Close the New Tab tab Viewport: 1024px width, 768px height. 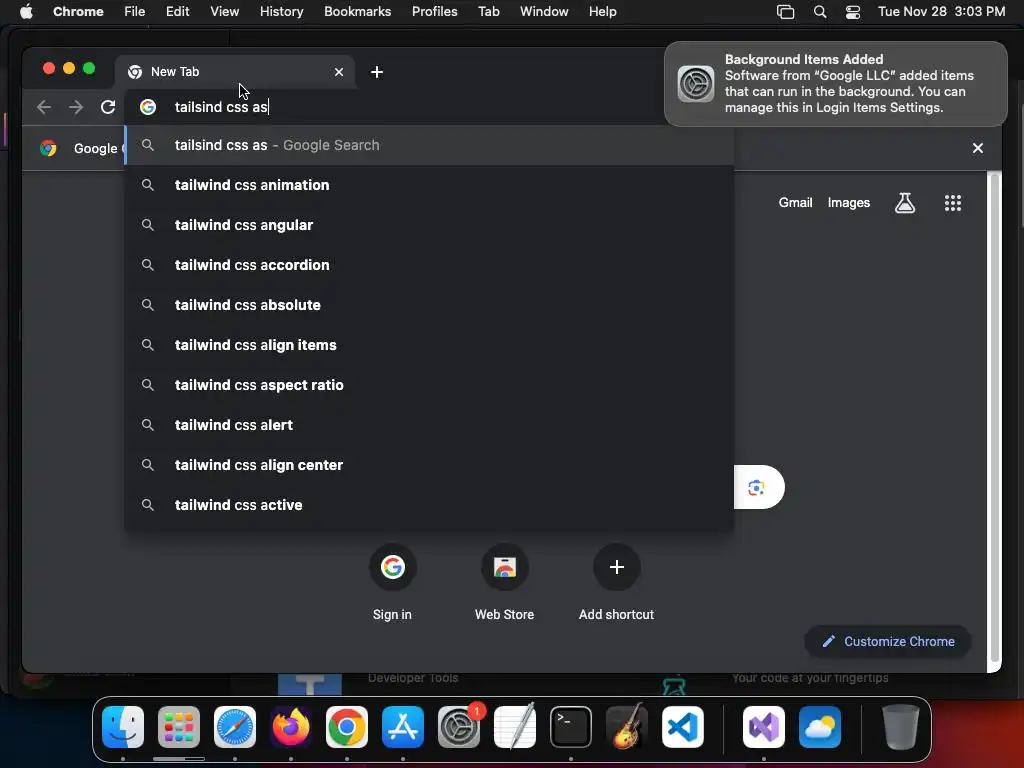point(339,72)
